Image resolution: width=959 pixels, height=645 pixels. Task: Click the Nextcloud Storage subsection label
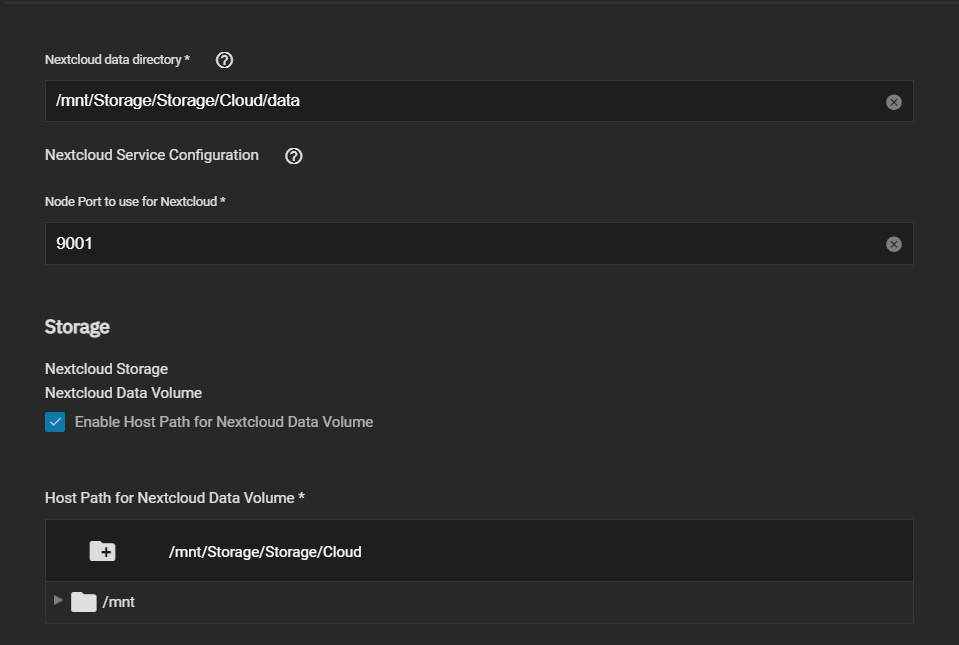click(x=106, y=369)
